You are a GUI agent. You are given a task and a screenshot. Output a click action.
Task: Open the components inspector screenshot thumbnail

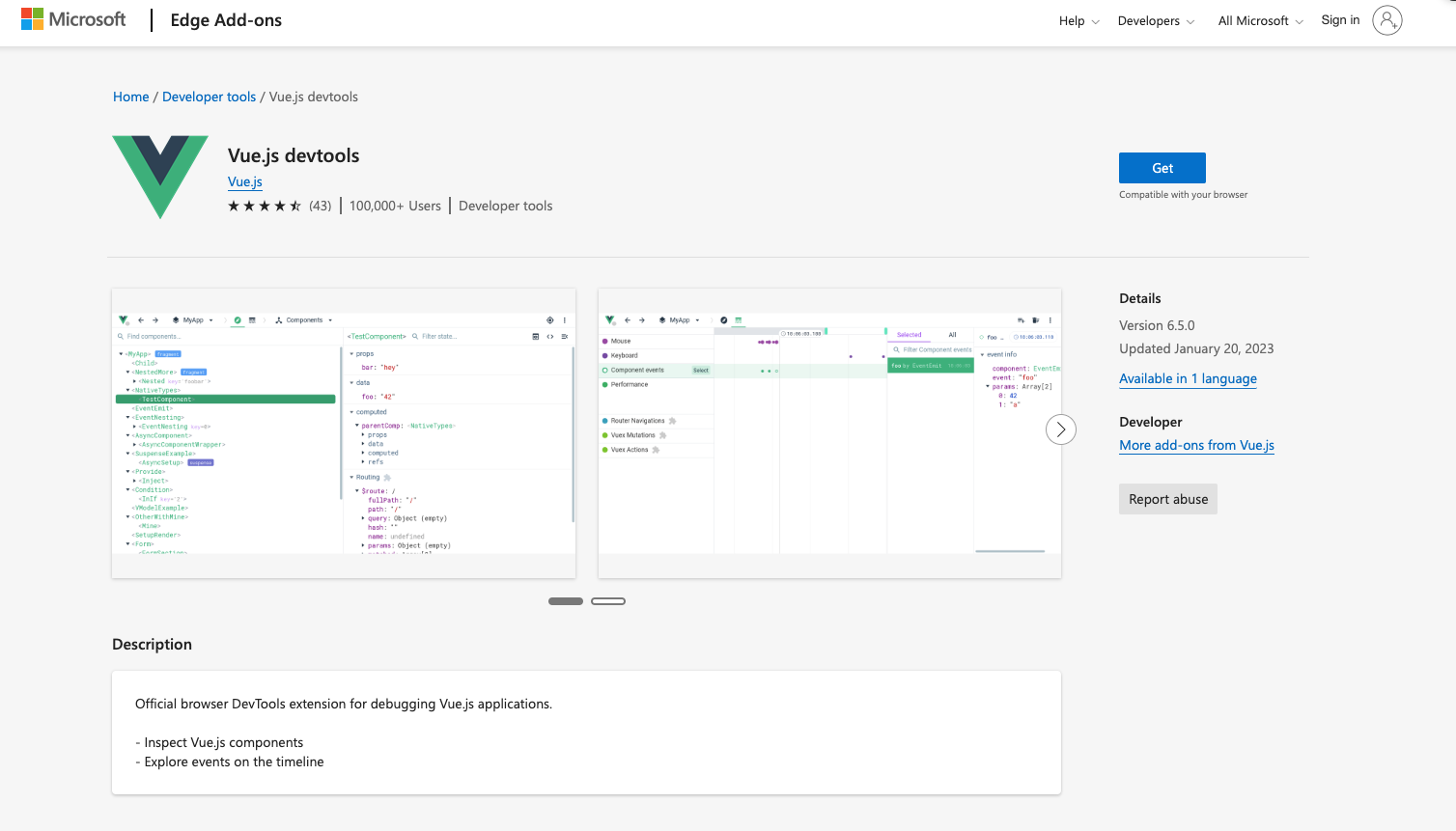coord(344,432)
